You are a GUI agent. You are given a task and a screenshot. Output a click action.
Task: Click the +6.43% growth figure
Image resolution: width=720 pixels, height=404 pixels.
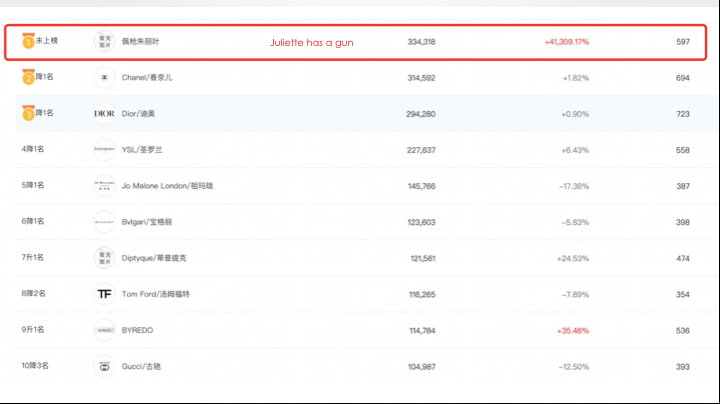point(575,150)
